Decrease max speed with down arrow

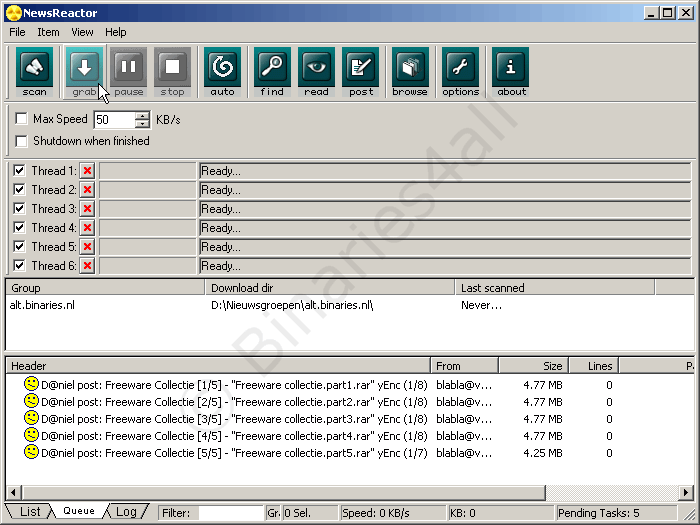point(142,124)
